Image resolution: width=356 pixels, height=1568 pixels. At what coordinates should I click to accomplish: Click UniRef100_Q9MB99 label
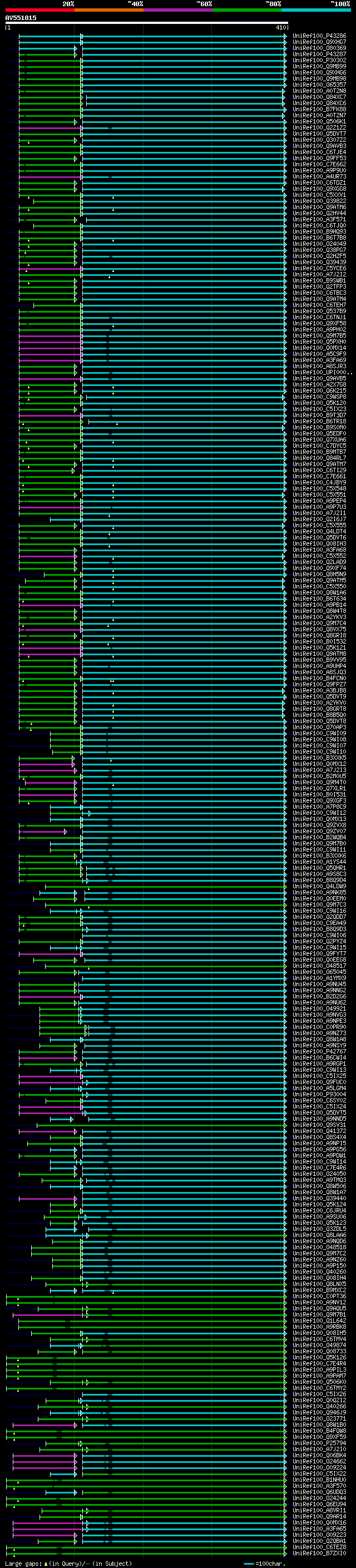[319, 66]
